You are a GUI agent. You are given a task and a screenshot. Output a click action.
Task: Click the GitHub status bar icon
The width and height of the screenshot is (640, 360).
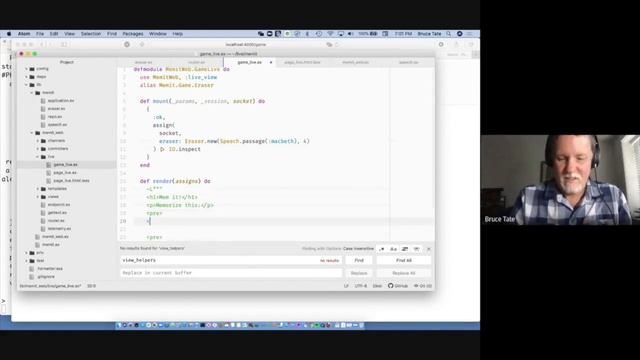[398, 286]
